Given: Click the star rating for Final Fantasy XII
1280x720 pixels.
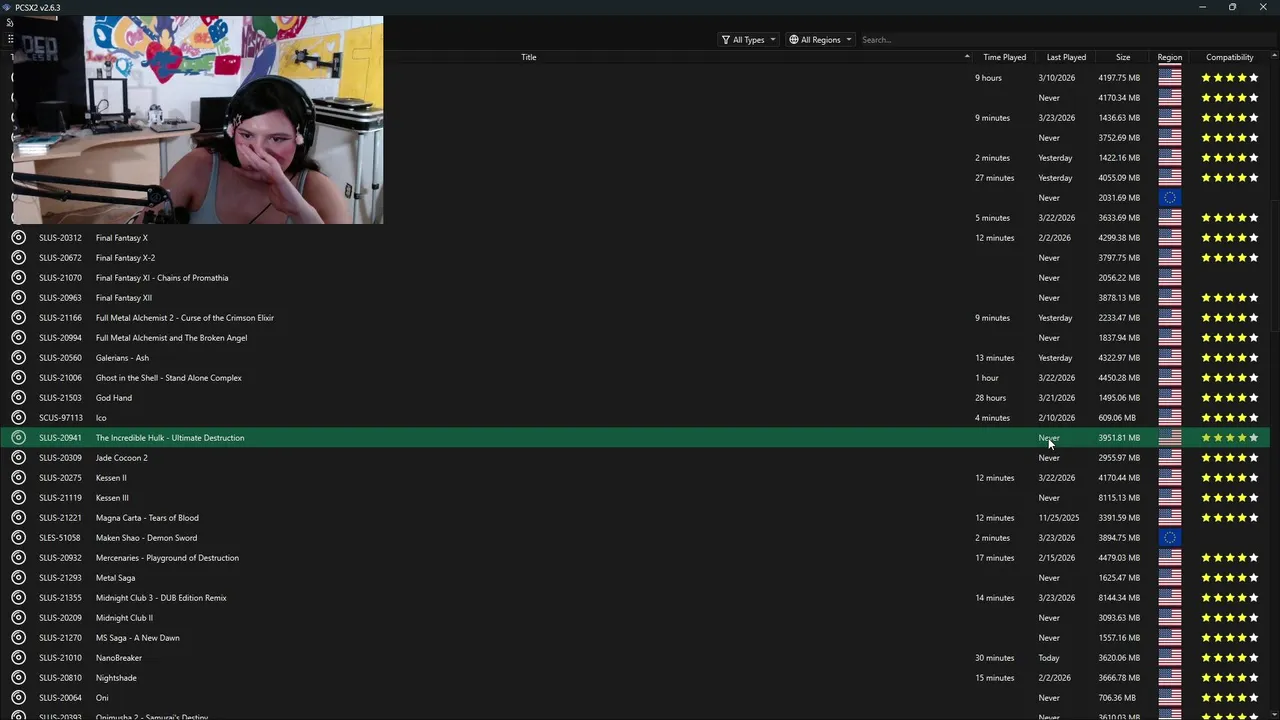Looking at the screenshot, I should 1230,298.
